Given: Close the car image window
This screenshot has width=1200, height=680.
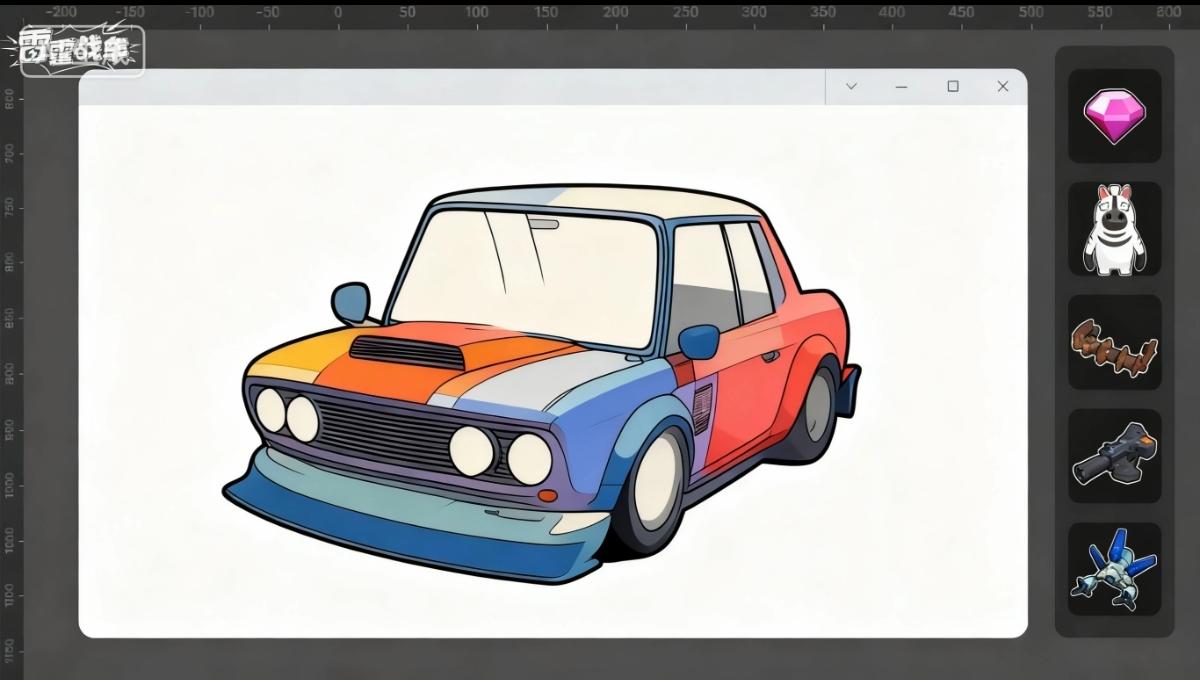Looking at the screenshot, I should [x=1003, y=87].
